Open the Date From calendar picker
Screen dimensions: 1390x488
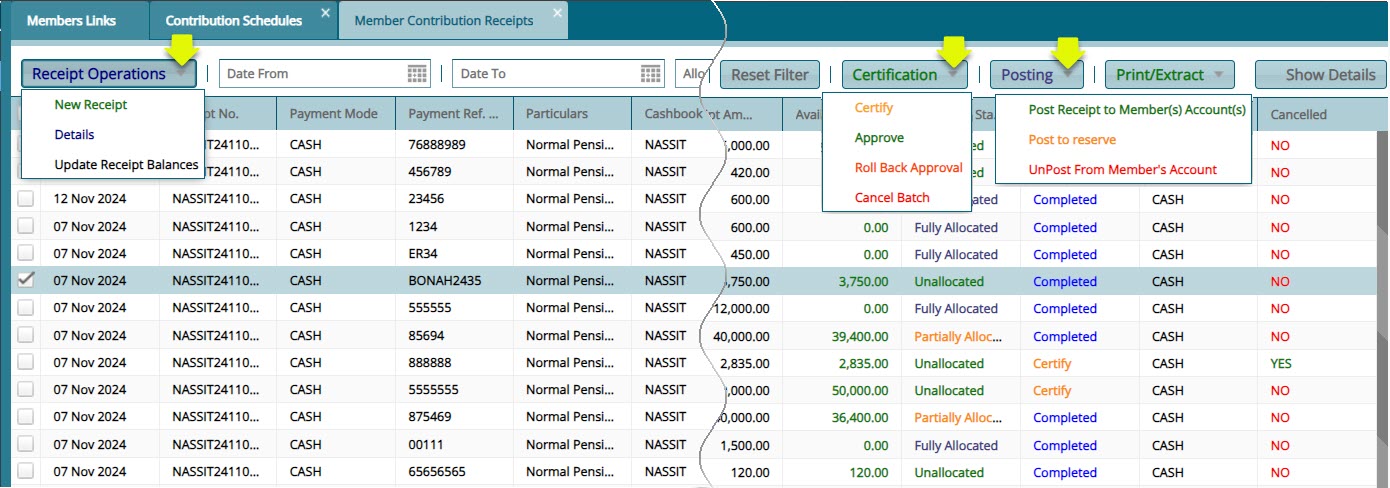point(417,74)
